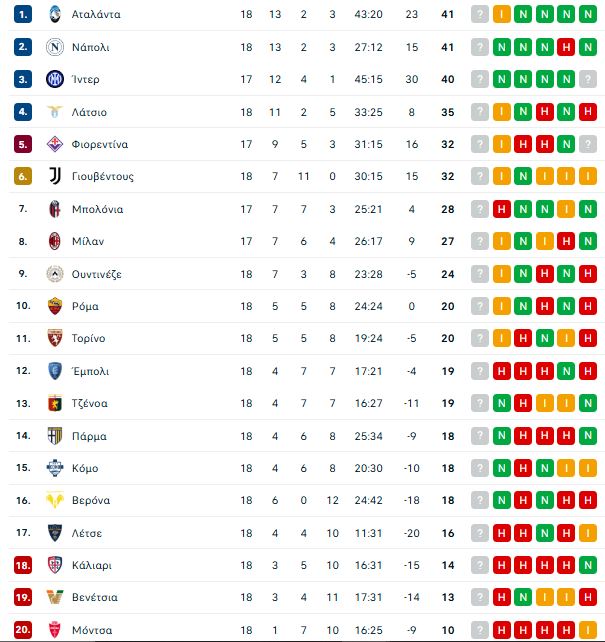Viewport: 605px width, 642px height.
Task: Click the orange I badge in Μόντσα row
Action: click(590, 630)
